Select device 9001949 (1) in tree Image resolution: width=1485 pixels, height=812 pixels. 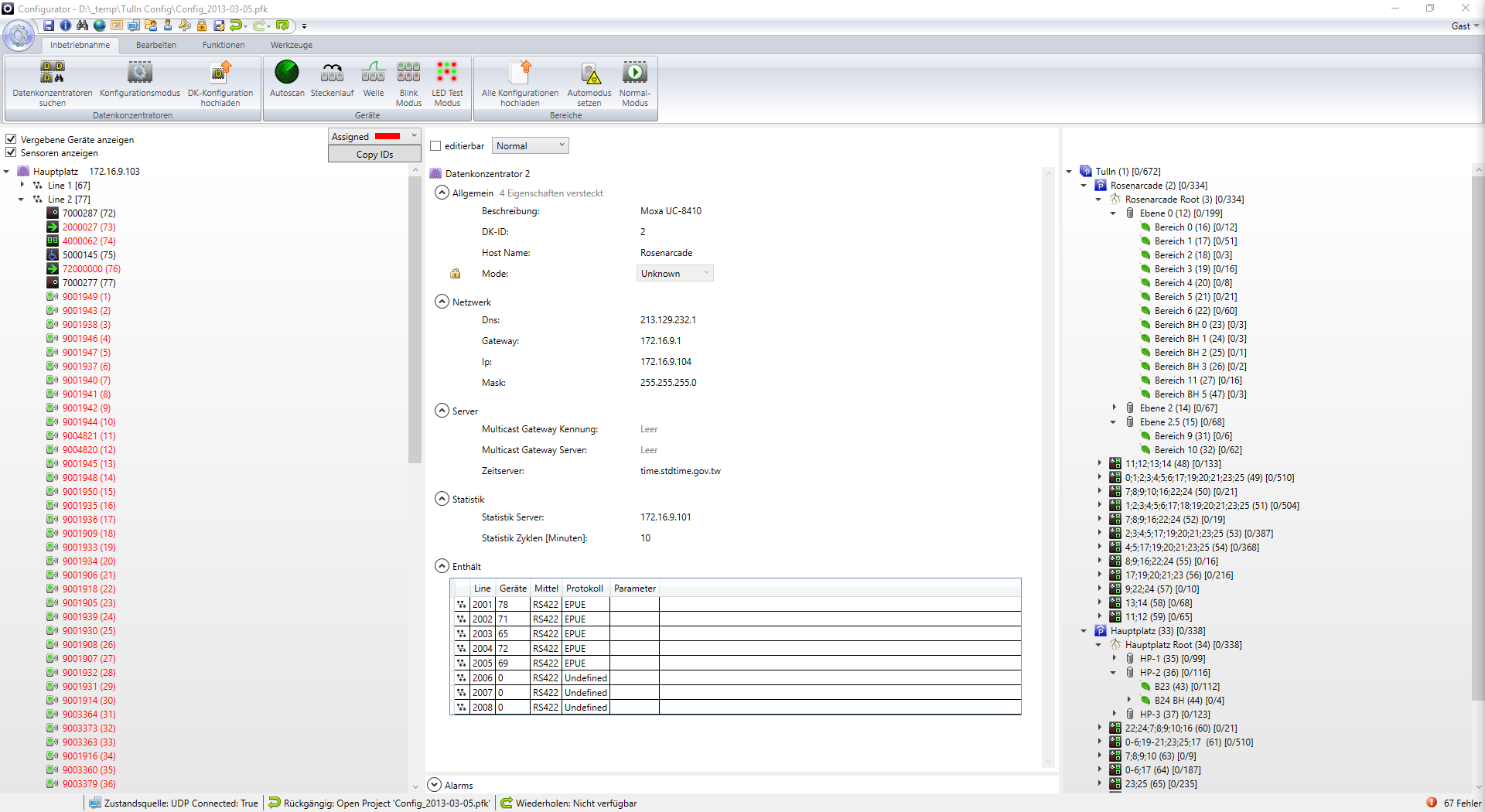point(86,296)
